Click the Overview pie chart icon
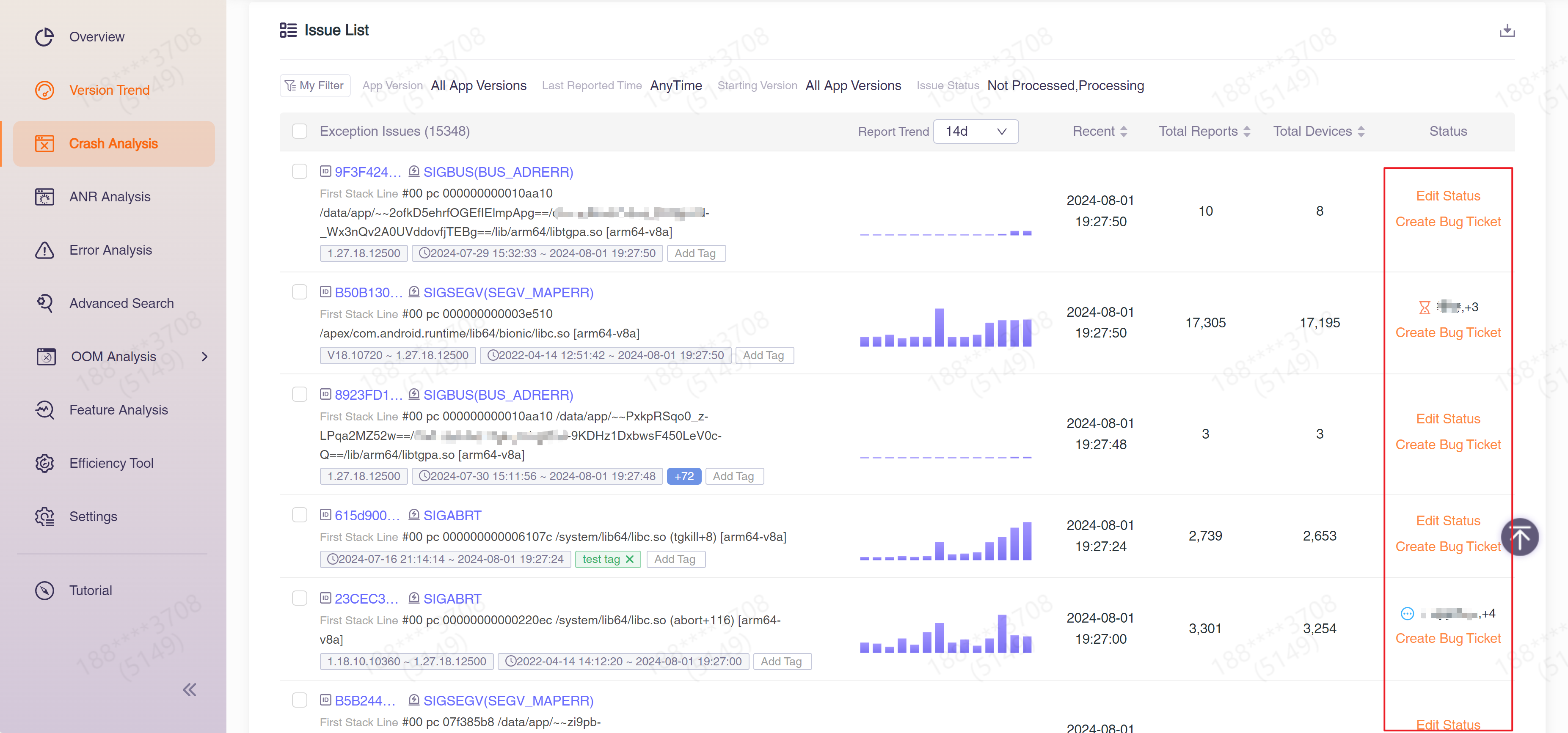The height and width of the screenshot is (733, 1568). [x=44, y=36]
